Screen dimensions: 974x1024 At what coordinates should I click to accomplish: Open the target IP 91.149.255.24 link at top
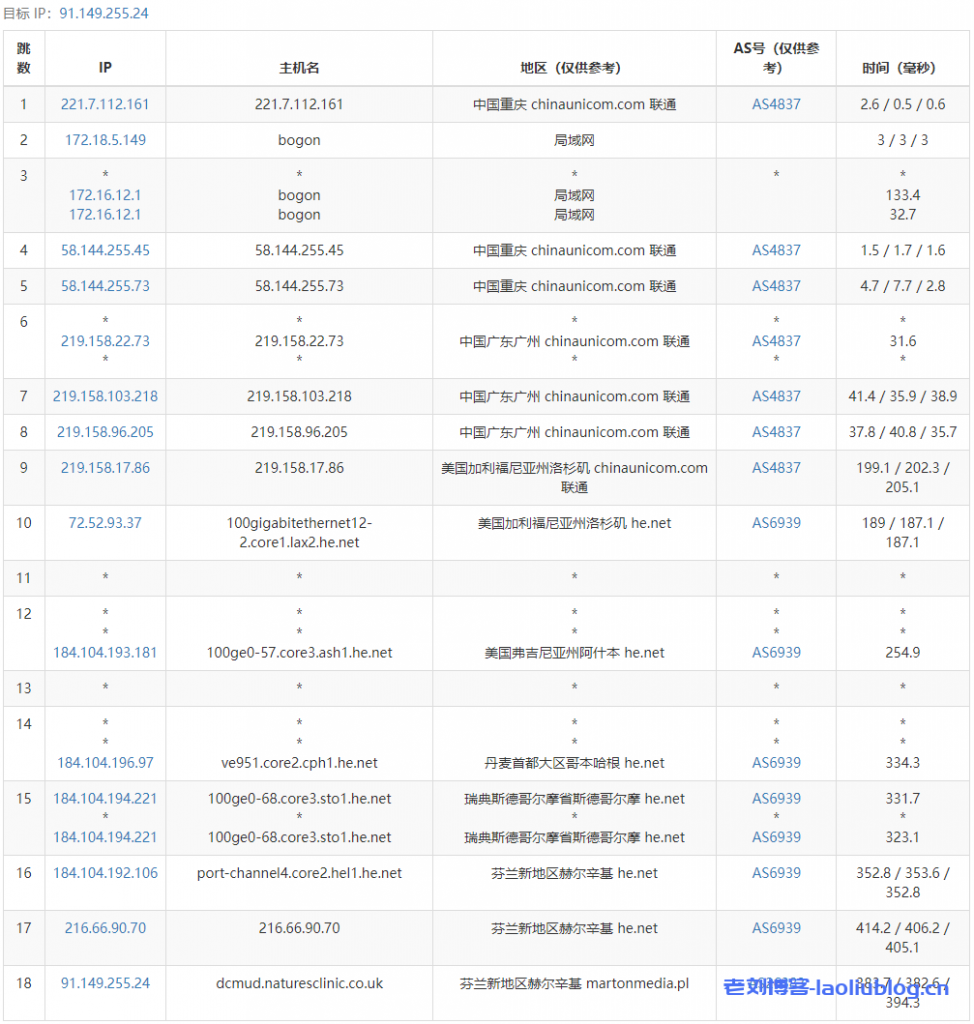coord(104,14)
